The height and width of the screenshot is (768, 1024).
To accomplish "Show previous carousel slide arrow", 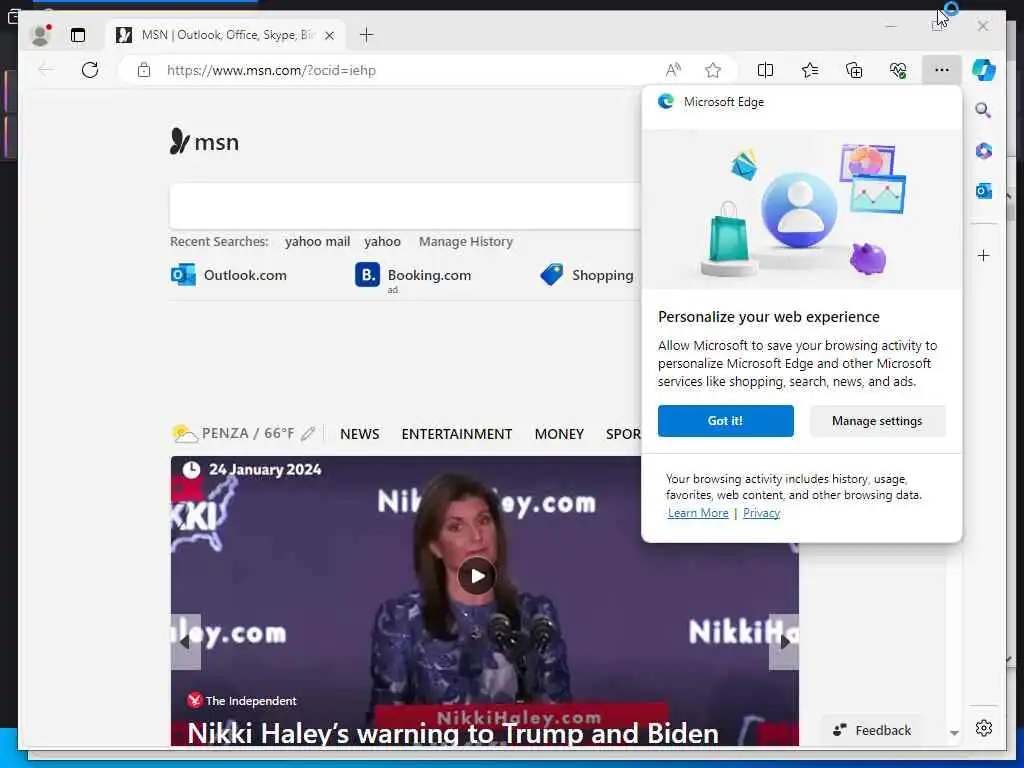I will click(x=185, y=642).
